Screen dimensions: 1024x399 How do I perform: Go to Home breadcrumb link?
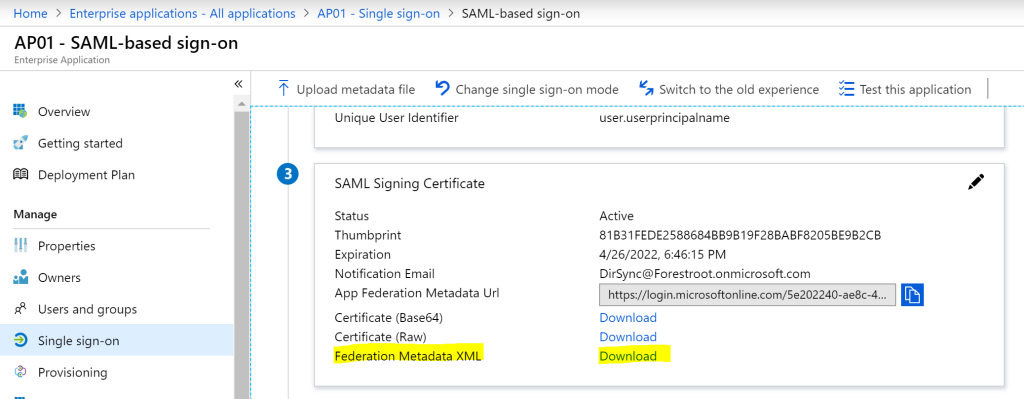tap(31, 13)
